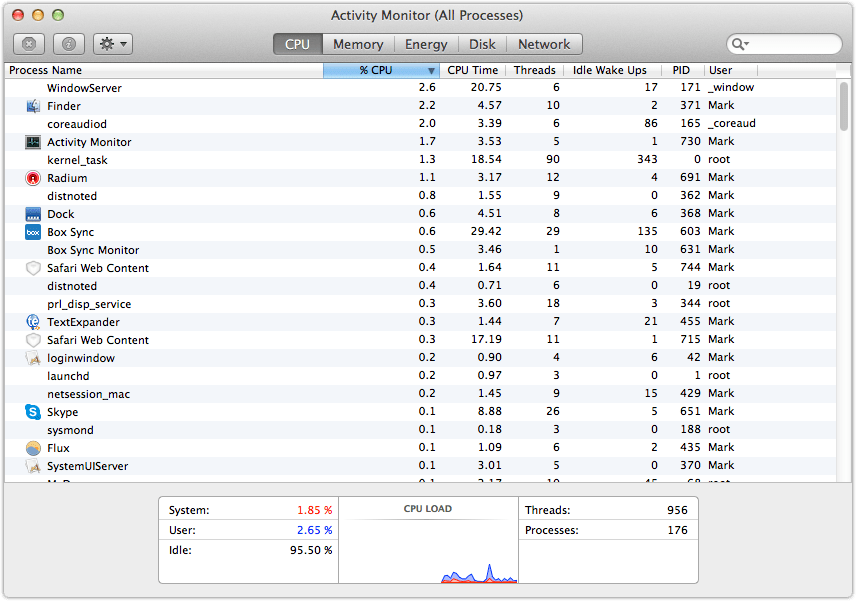Click the Radium app icon

[x=33, y=178]
